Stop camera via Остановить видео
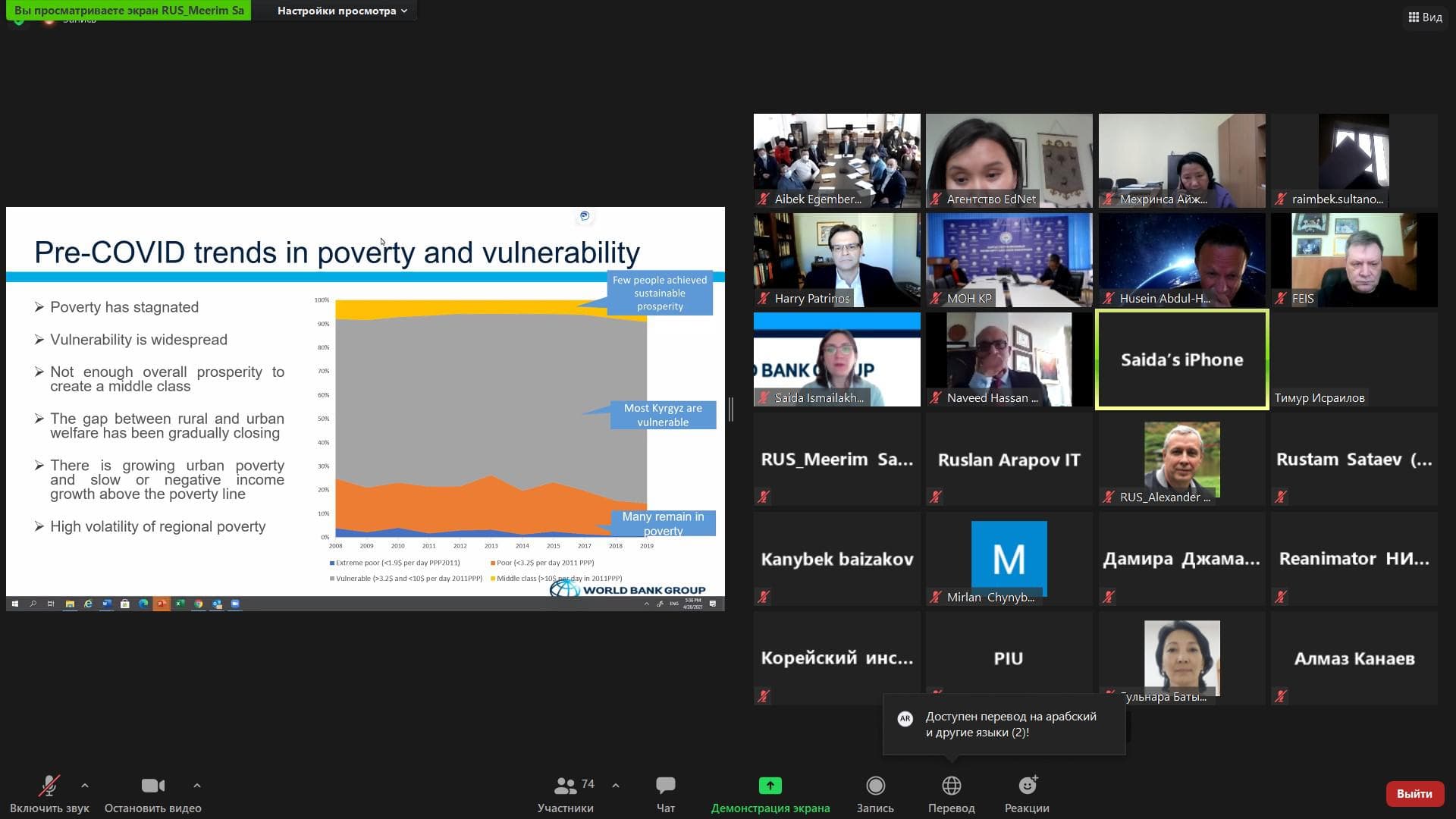Viewport: 1456px width, 819px height. (x=152, y=793)
